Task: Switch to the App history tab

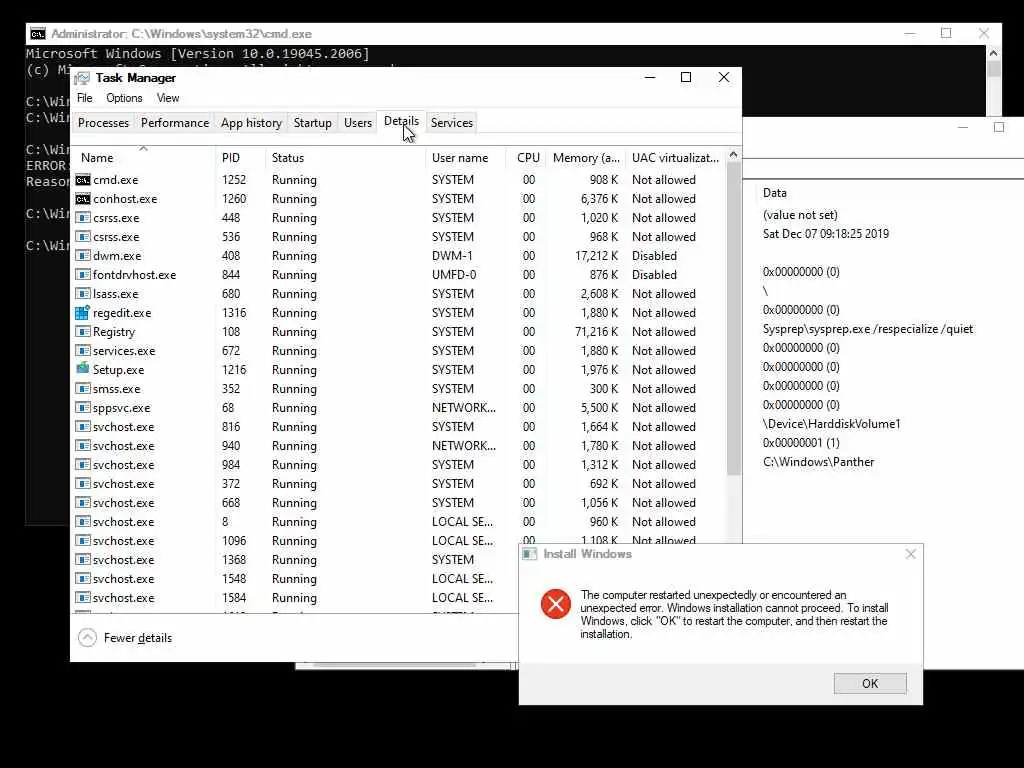Action: pos(251,123)
